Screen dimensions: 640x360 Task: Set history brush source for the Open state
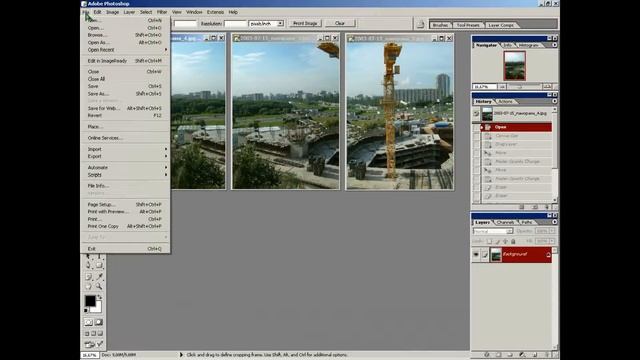pos(476,127)
